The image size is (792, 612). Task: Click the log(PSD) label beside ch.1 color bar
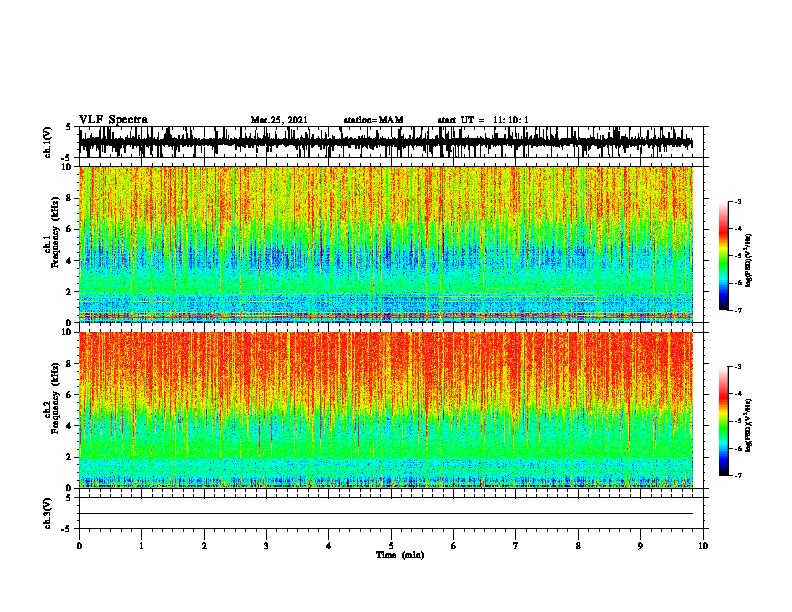(749, 261)
